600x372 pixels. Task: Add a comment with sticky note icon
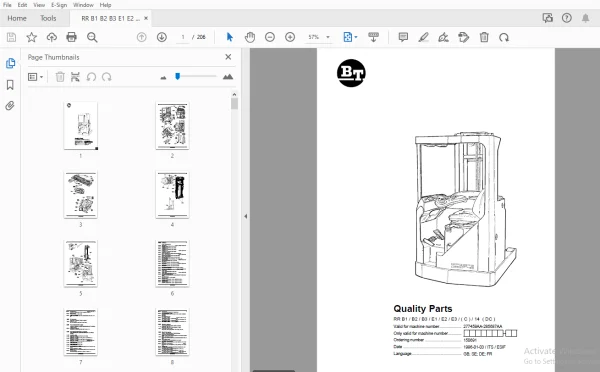pos(403,37)
